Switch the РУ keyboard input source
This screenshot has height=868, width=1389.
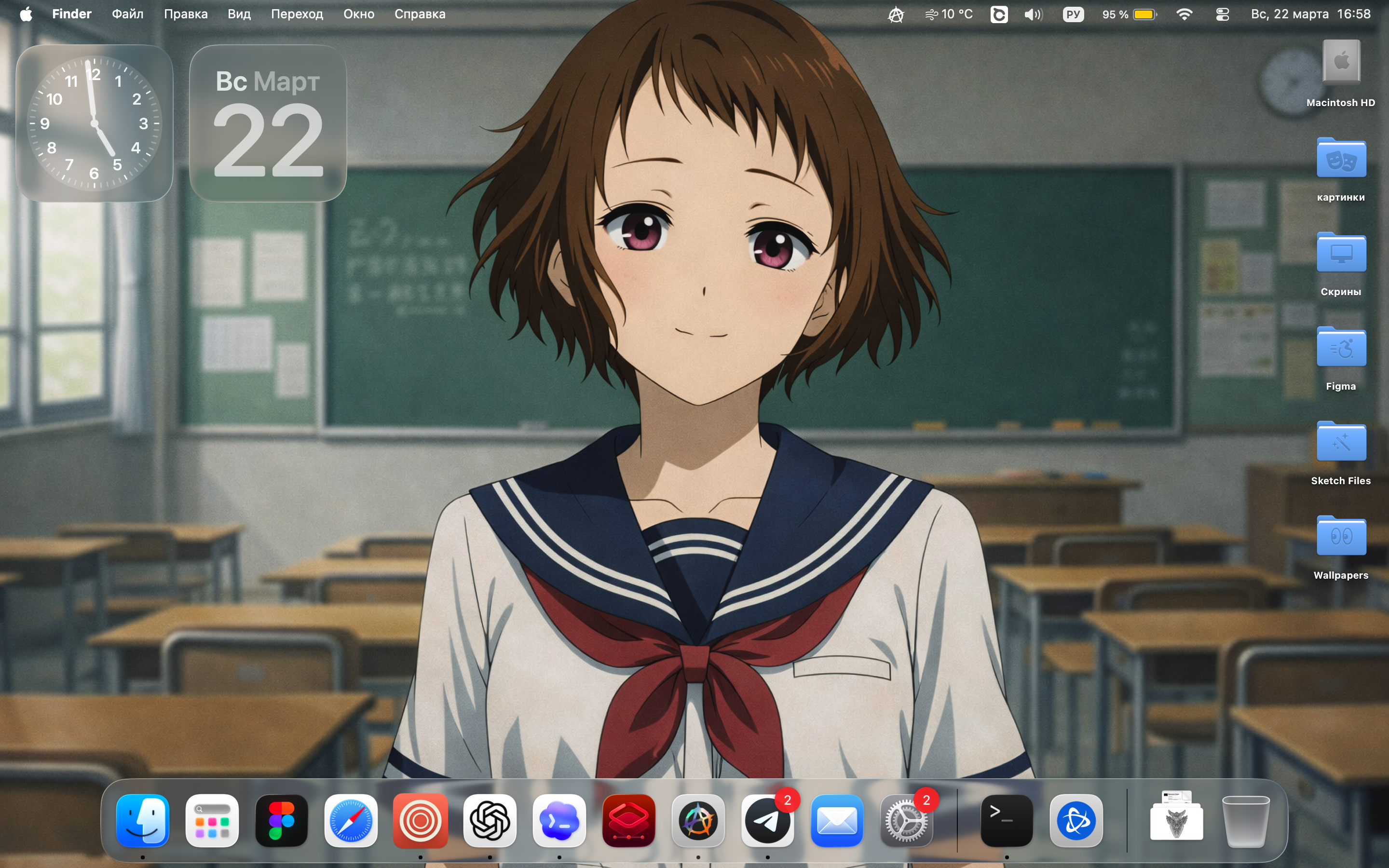pos(1073,14)
